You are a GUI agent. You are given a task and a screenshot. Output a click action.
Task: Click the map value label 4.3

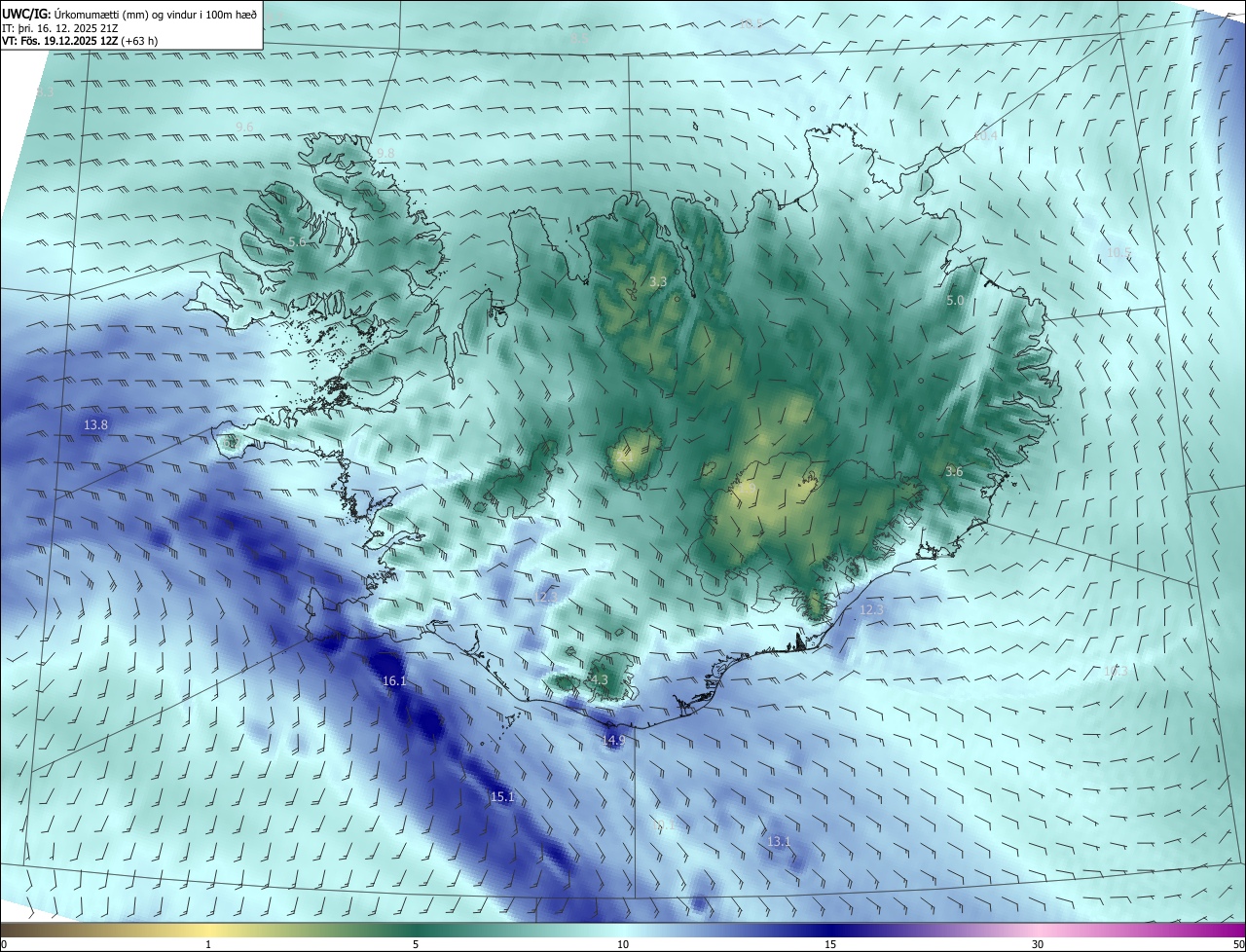[599, 680]
